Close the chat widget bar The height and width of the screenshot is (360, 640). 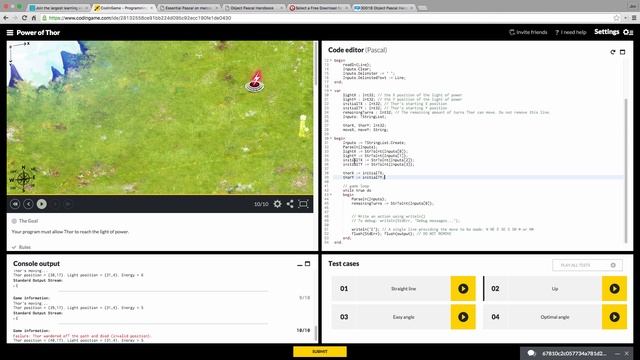pos(627,353)
